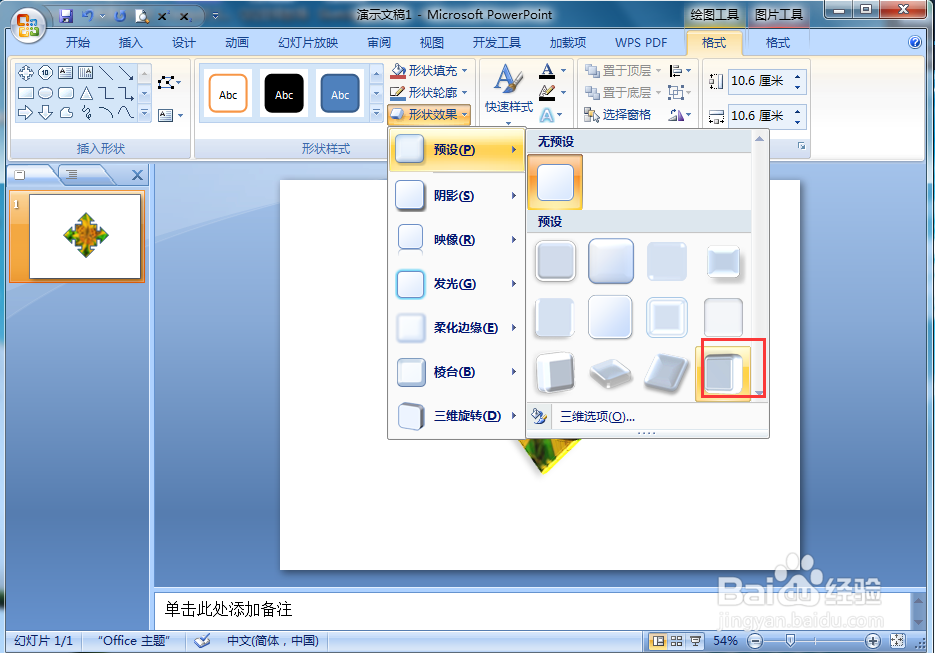Open the align objects menu
This screenshot has height=653, width=935.
click(x=680, y=71)
